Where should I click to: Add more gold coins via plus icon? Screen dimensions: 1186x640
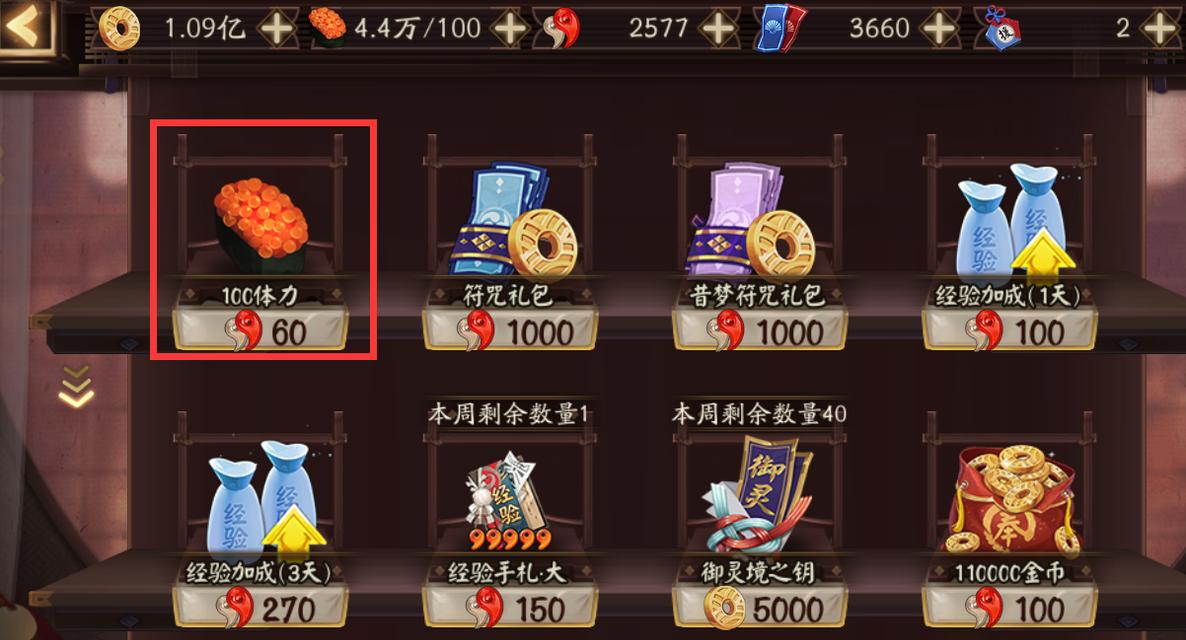pyautogui.click(x=277, y=29)
